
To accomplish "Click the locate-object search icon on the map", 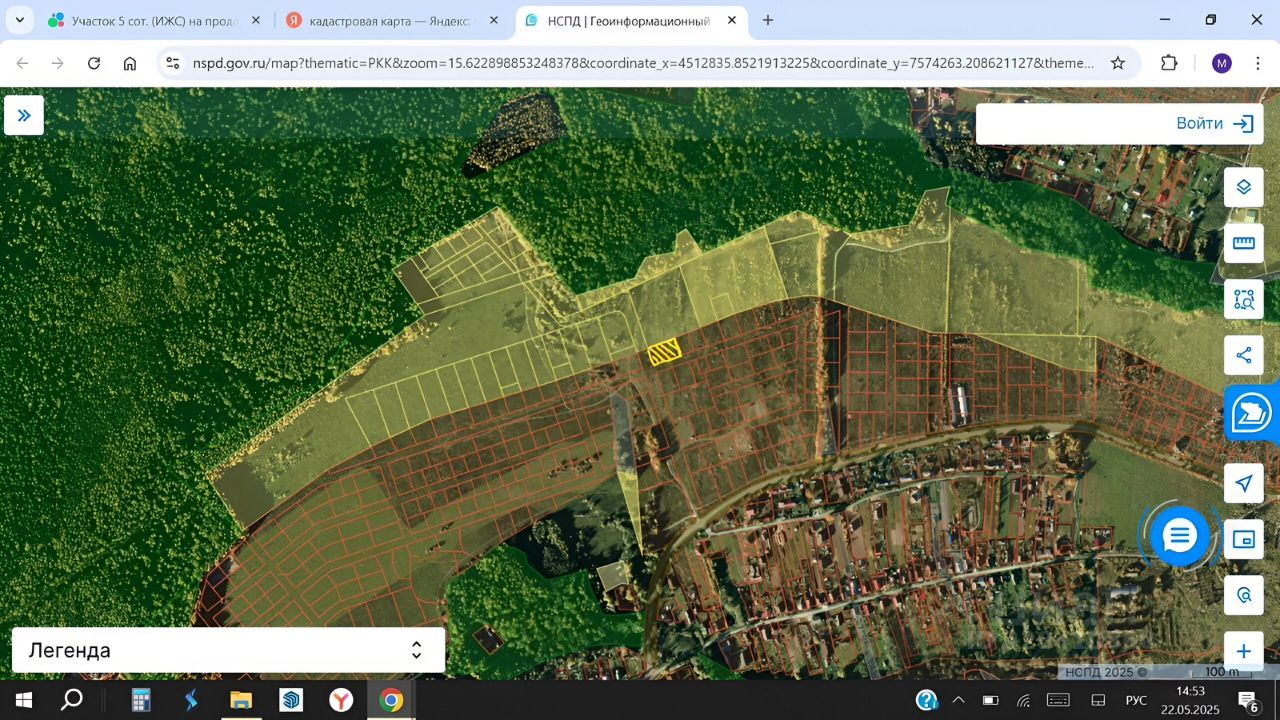I will pos(1244,595).
